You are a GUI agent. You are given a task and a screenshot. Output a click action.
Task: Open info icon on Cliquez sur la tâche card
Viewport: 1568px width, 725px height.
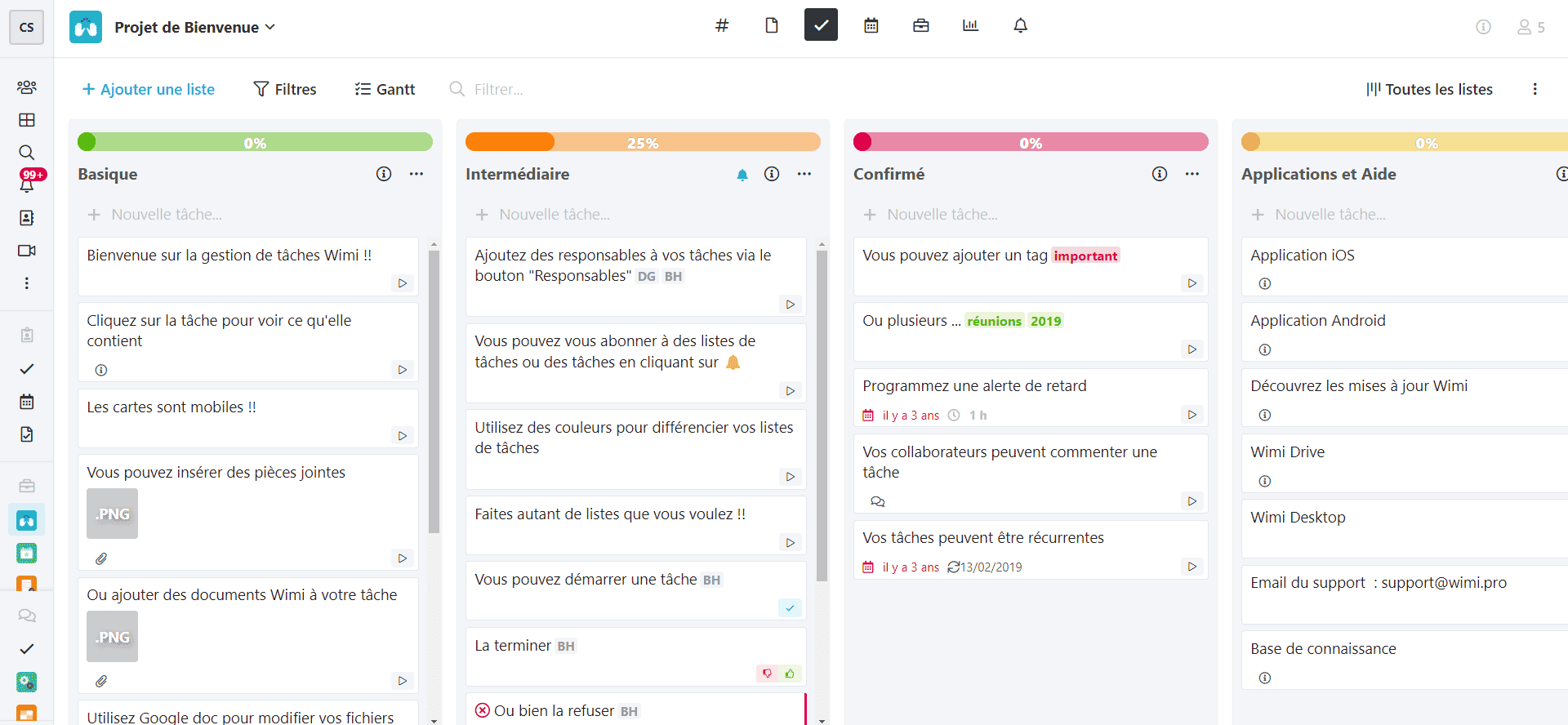101,370
